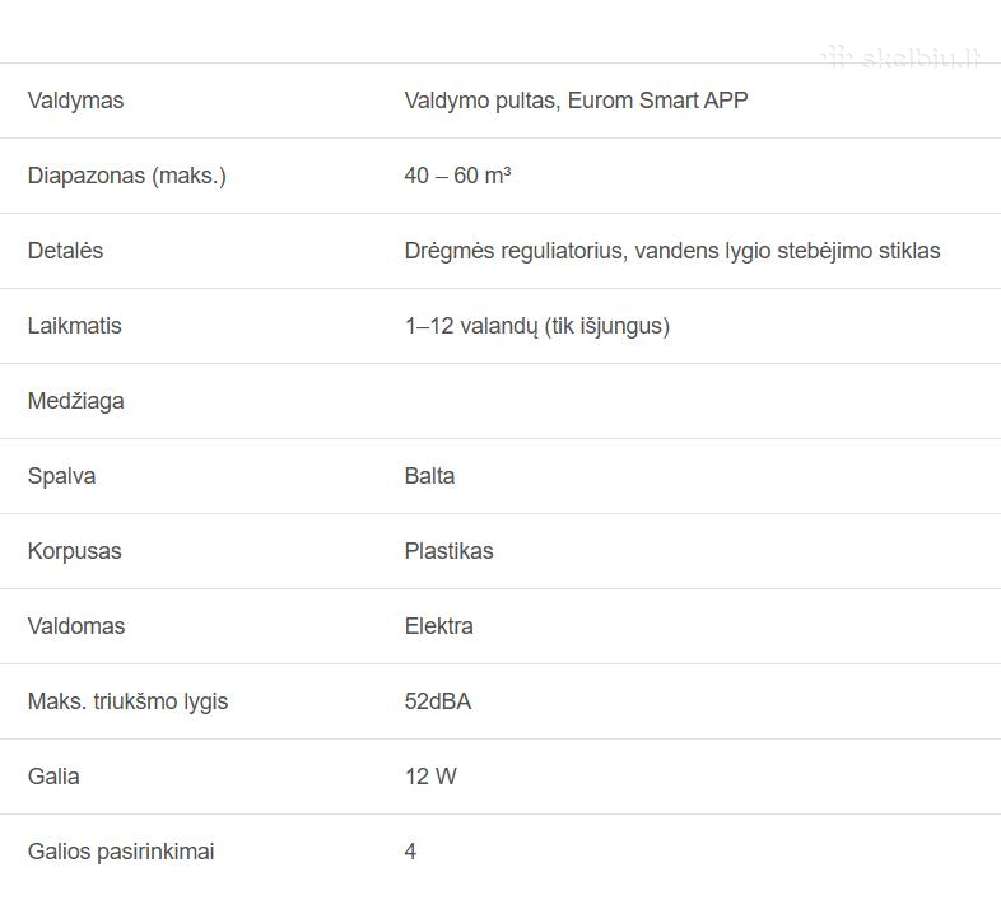Click the Maks. triukšmo lygis label
The width and height of the screenshot is (1001, 900).
coord(128,701)
